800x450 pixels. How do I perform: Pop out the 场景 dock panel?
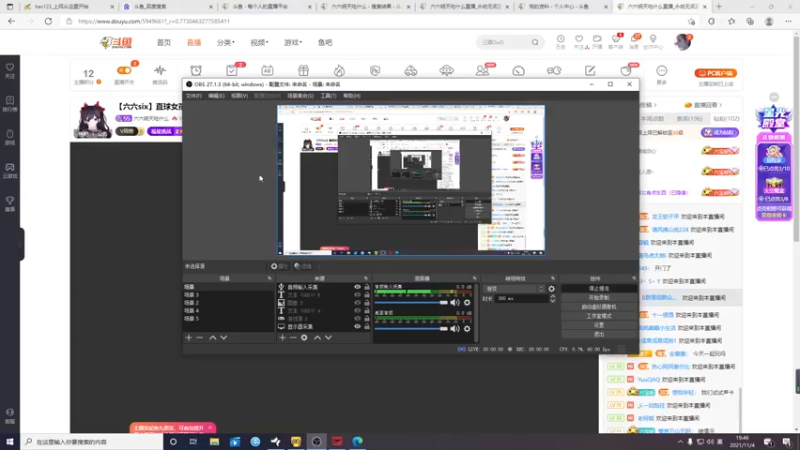click(269, 279)
